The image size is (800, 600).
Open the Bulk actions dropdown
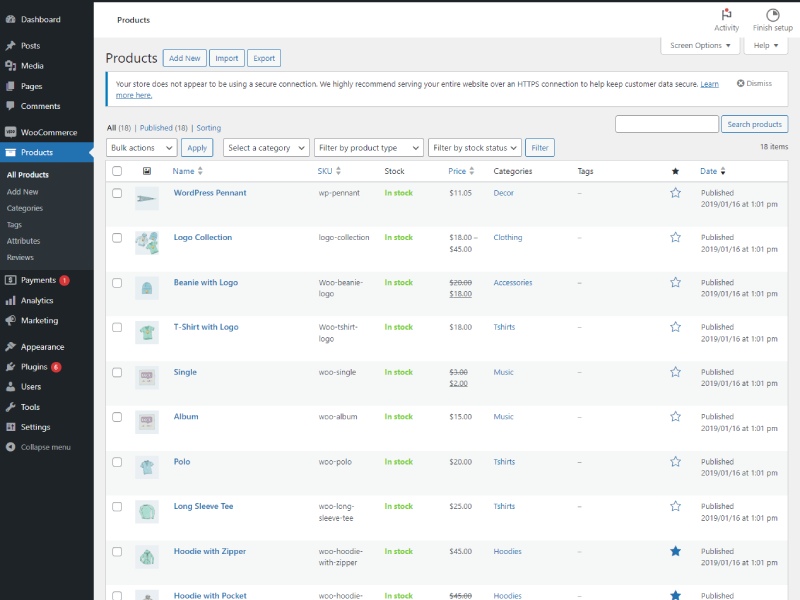pos(141,148)
